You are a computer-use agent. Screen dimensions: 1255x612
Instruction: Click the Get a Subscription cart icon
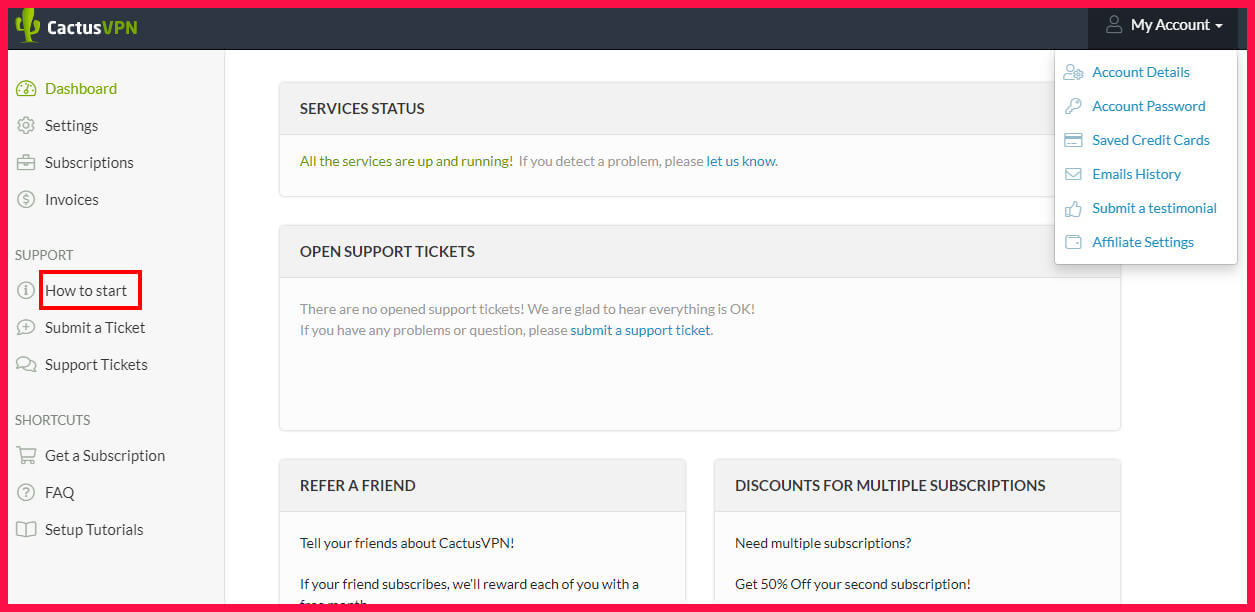tap(26, 455)
